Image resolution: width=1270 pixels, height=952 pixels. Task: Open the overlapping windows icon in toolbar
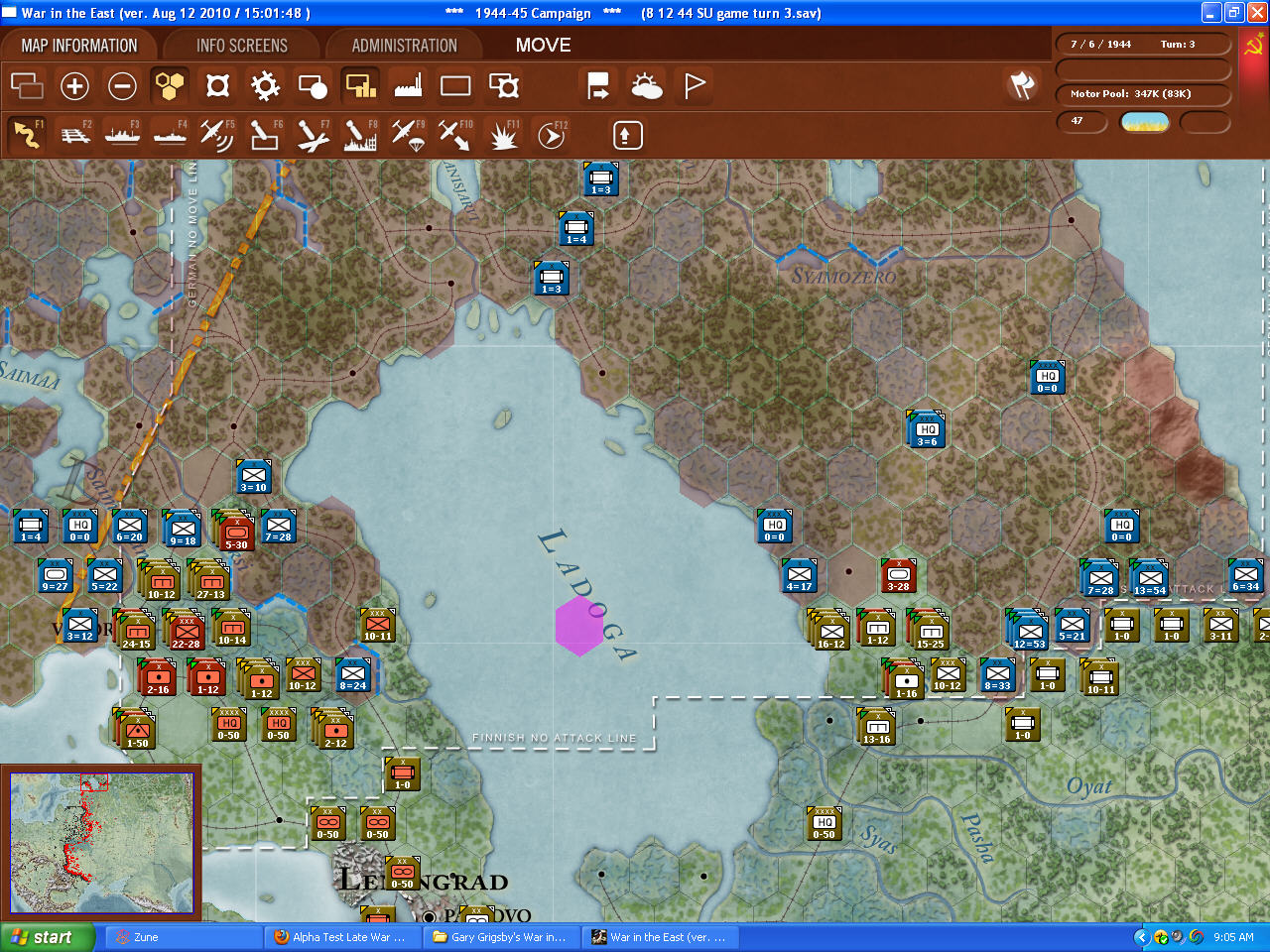coord(27,86)
